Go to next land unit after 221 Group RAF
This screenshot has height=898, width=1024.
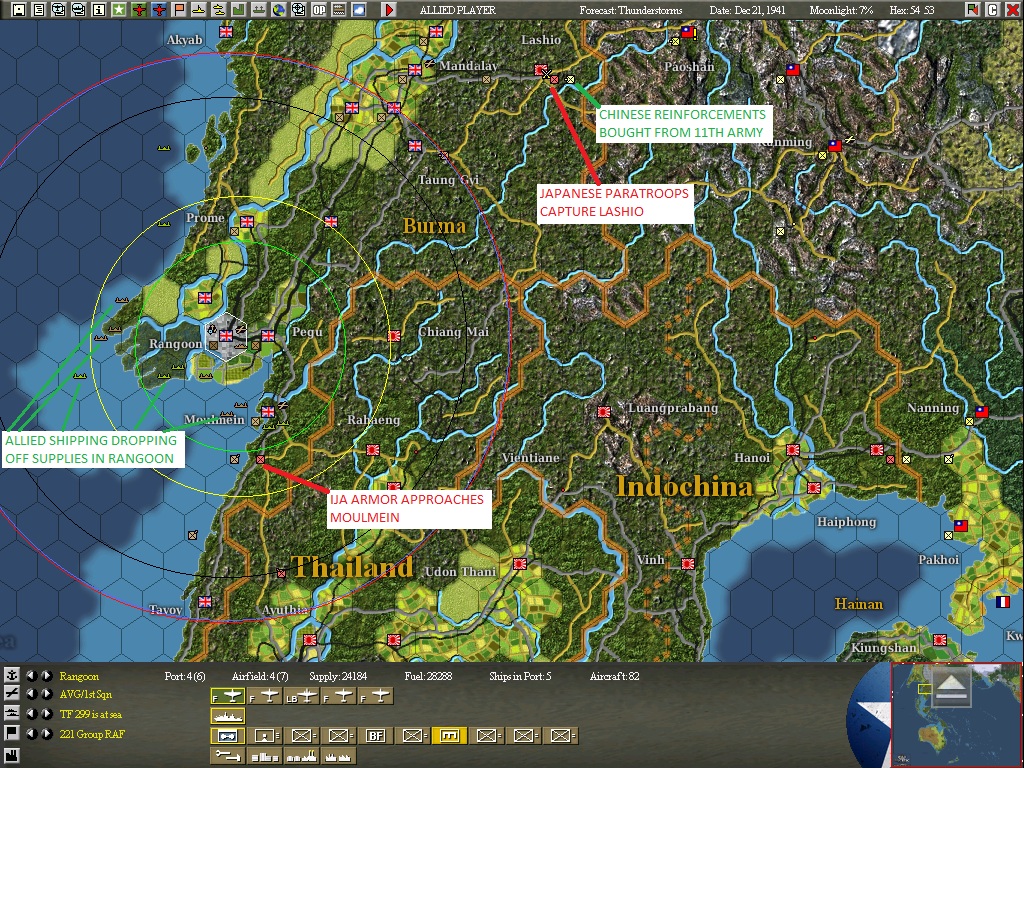(x=47, y=733)
